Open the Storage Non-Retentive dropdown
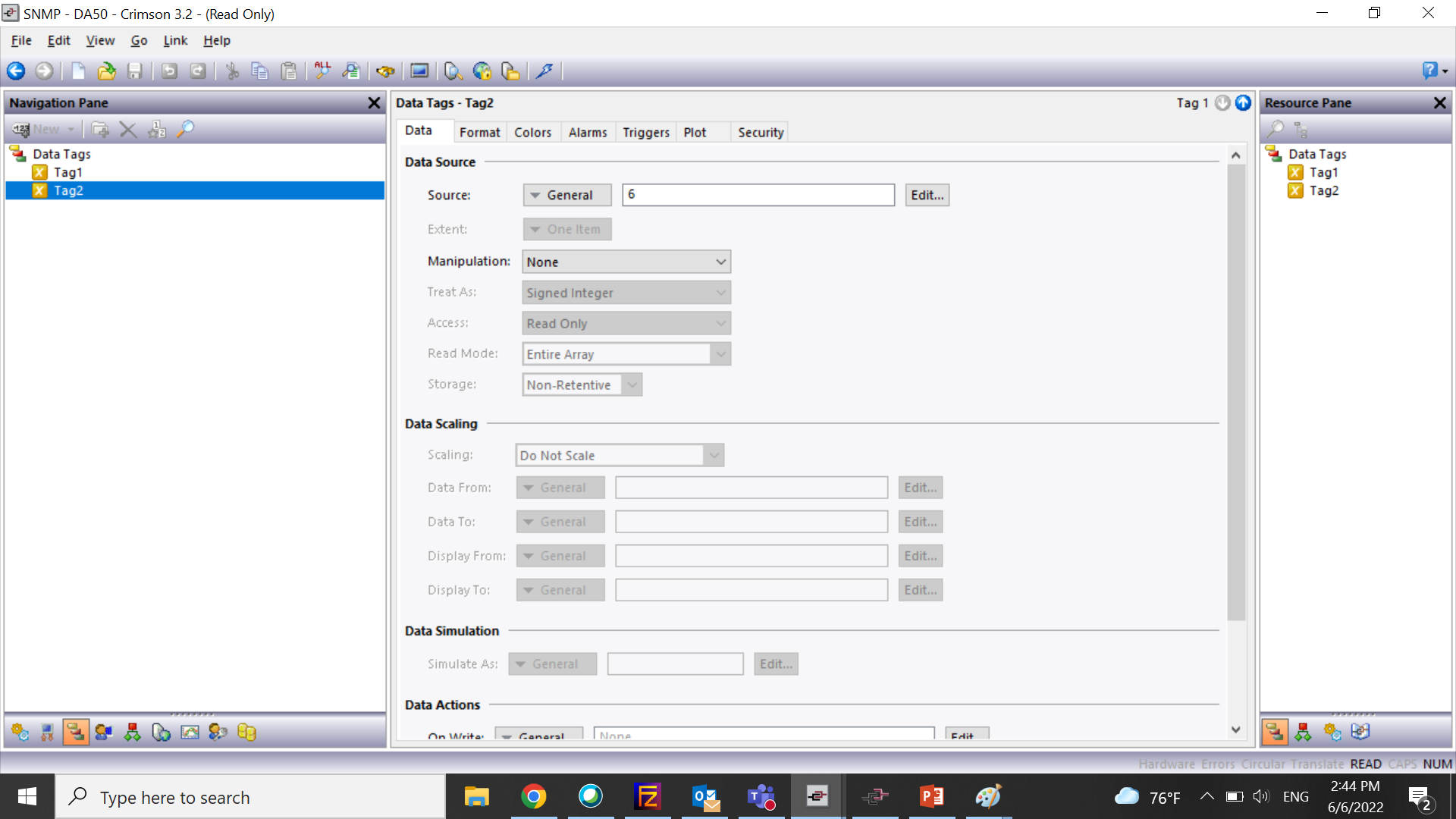The image size is (1456, 819). tap(582, 384)
